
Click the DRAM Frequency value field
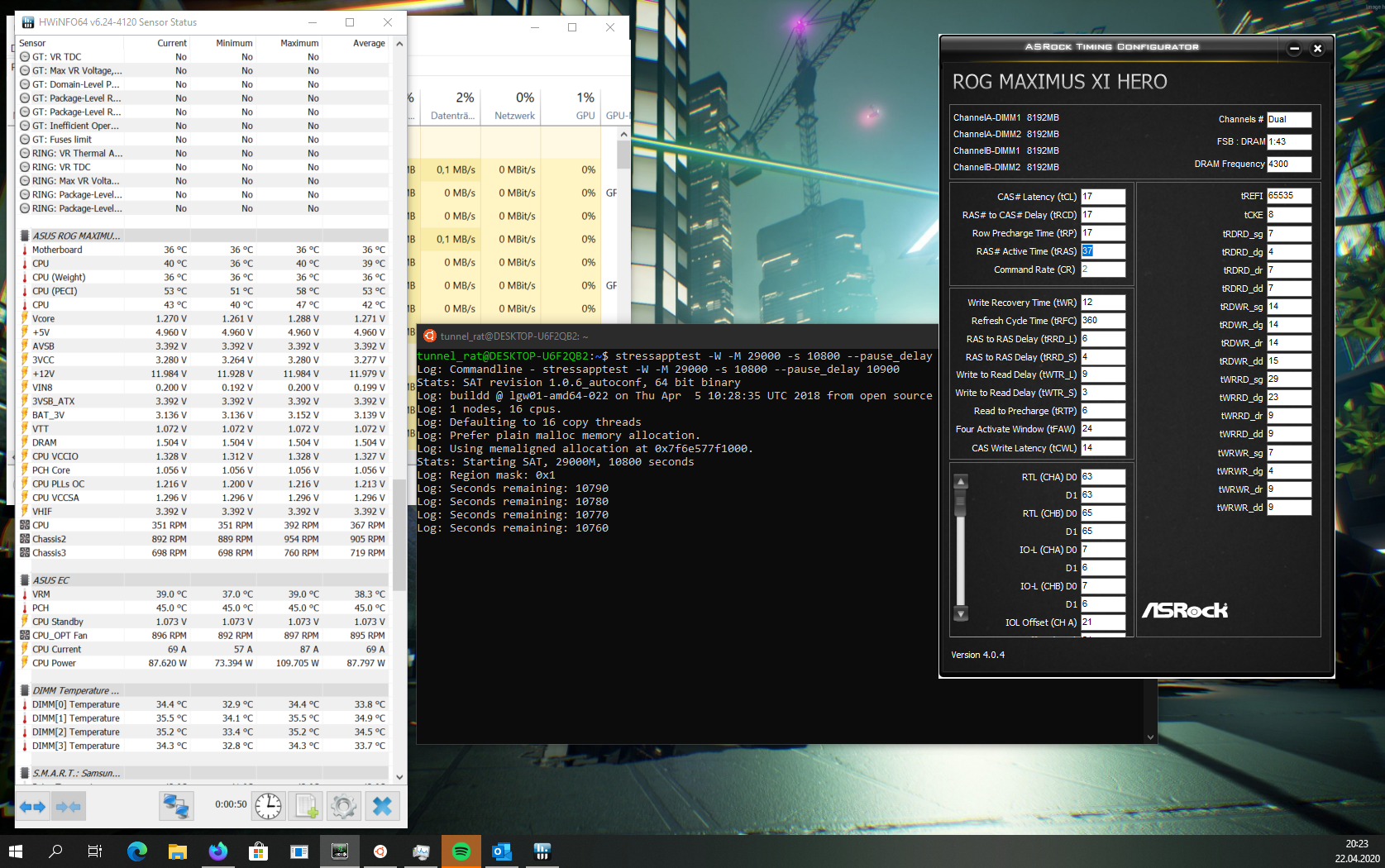pos(1289,164)
